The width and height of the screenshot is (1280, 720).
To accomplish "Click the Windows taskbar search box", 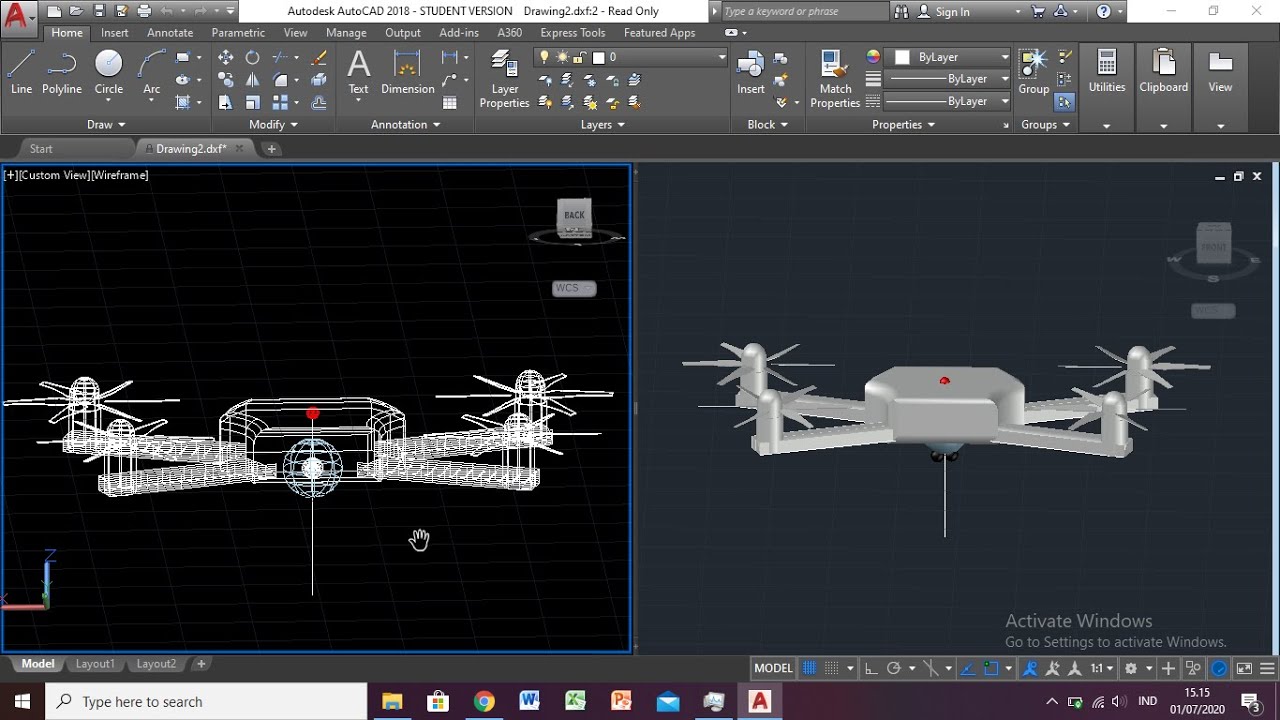I will point(206,701).
